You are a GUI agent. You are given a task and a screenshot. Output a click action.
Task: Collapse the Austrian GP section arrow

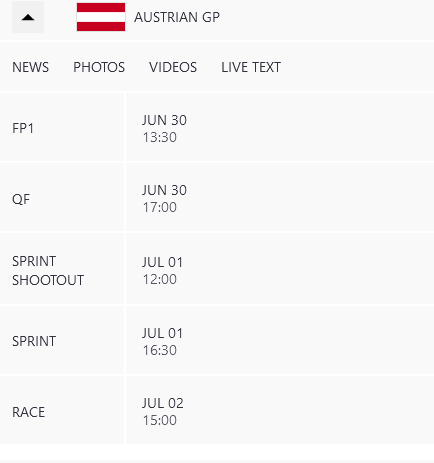[28, 17]
